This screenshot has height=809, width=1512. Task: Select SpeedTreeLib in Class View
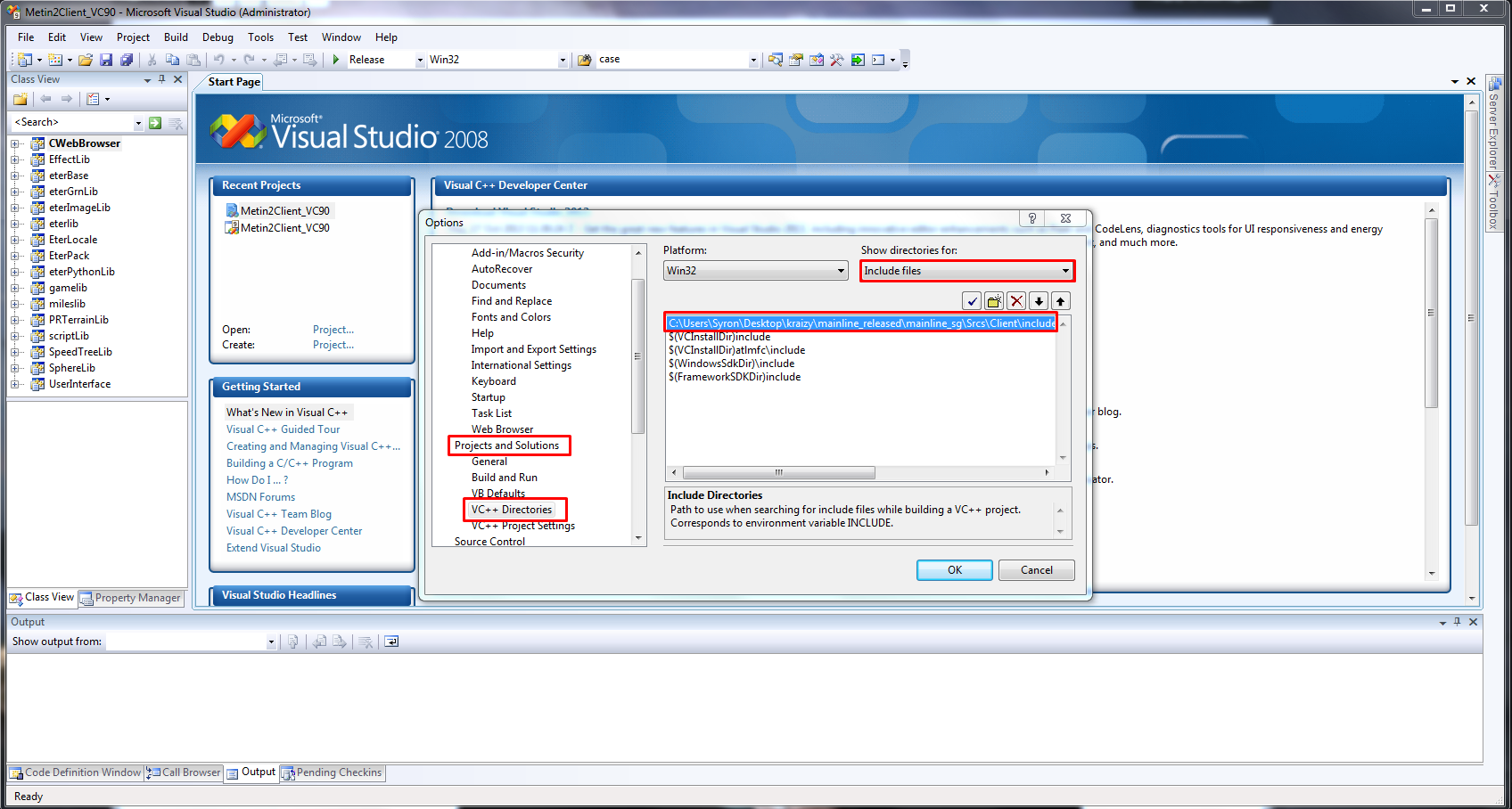tap(80, 352)
